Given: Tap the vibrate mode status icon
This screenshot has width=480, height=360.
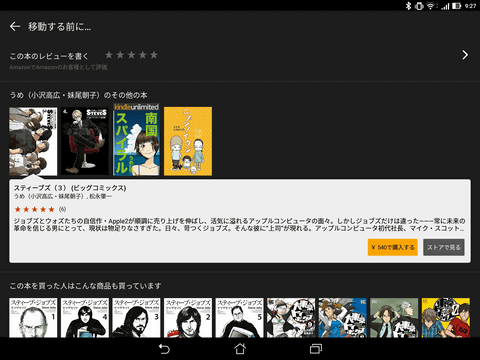Looking at the screenshot, I should [419, 6].
